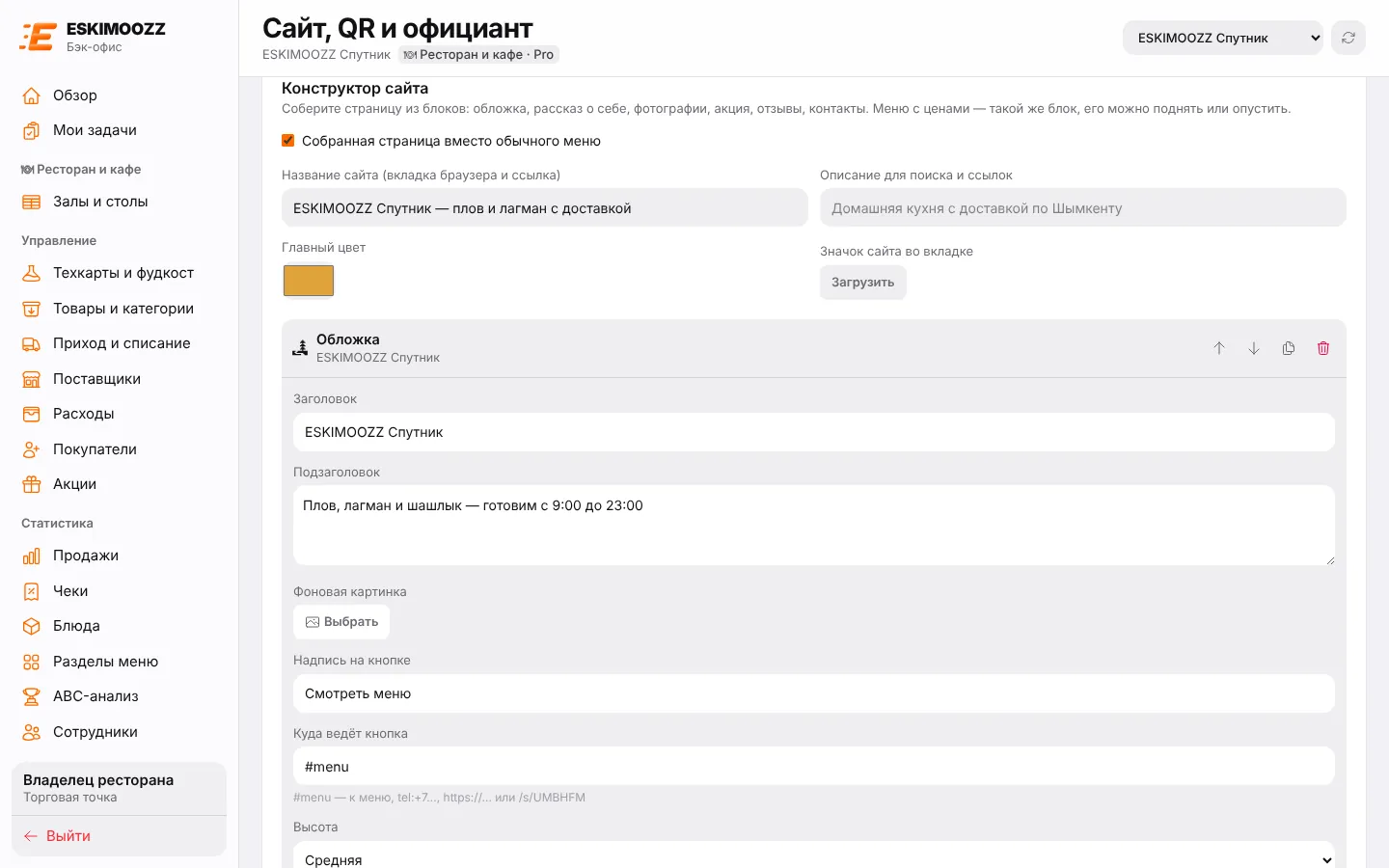This screenshot has width=1389, height=868.
Task: Click the Блюда cube icon
Action: tap(32, 626)
